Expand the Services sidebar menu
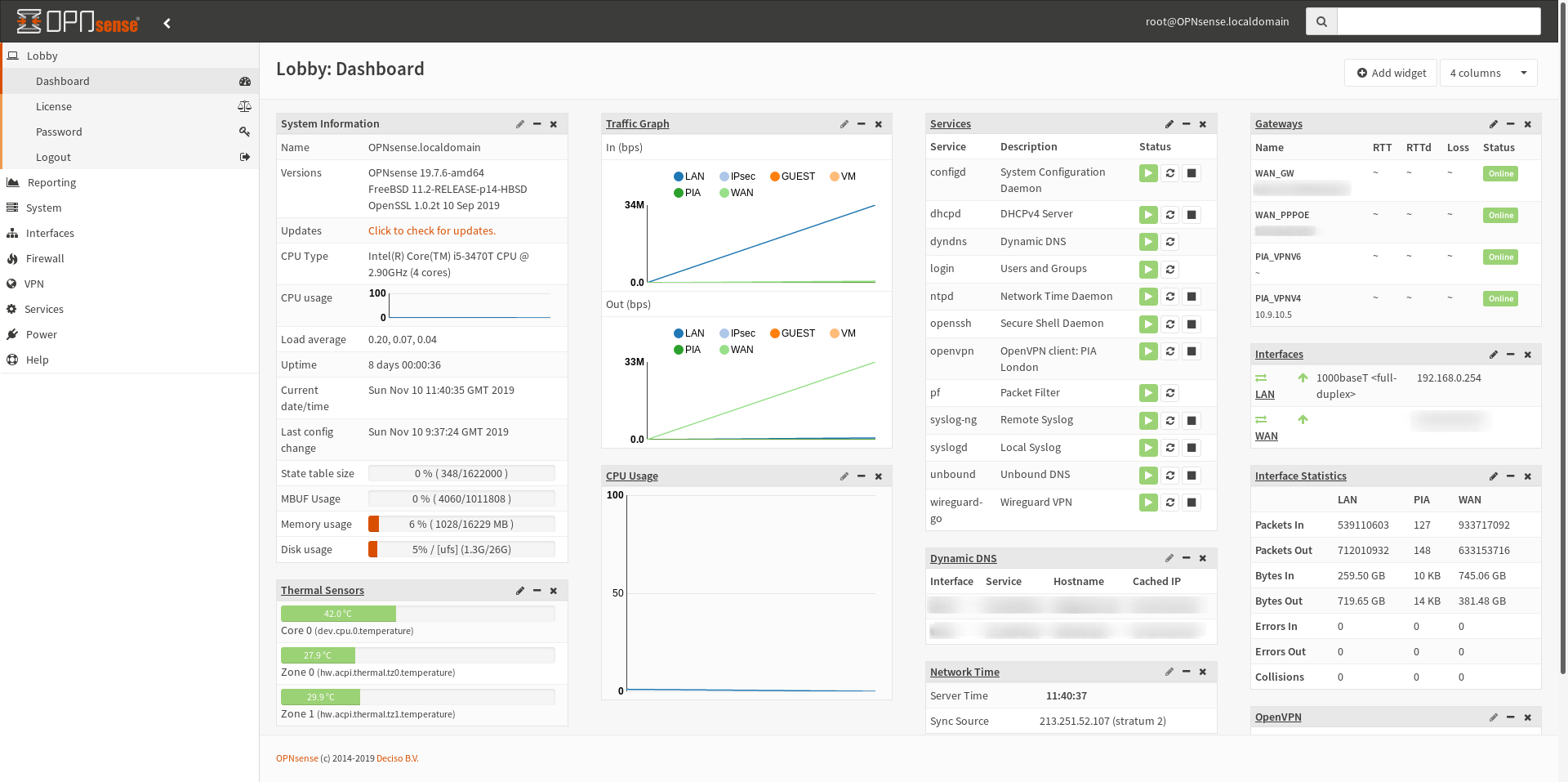This screenshot has height=782, width=1568. [x=130, y=310]
